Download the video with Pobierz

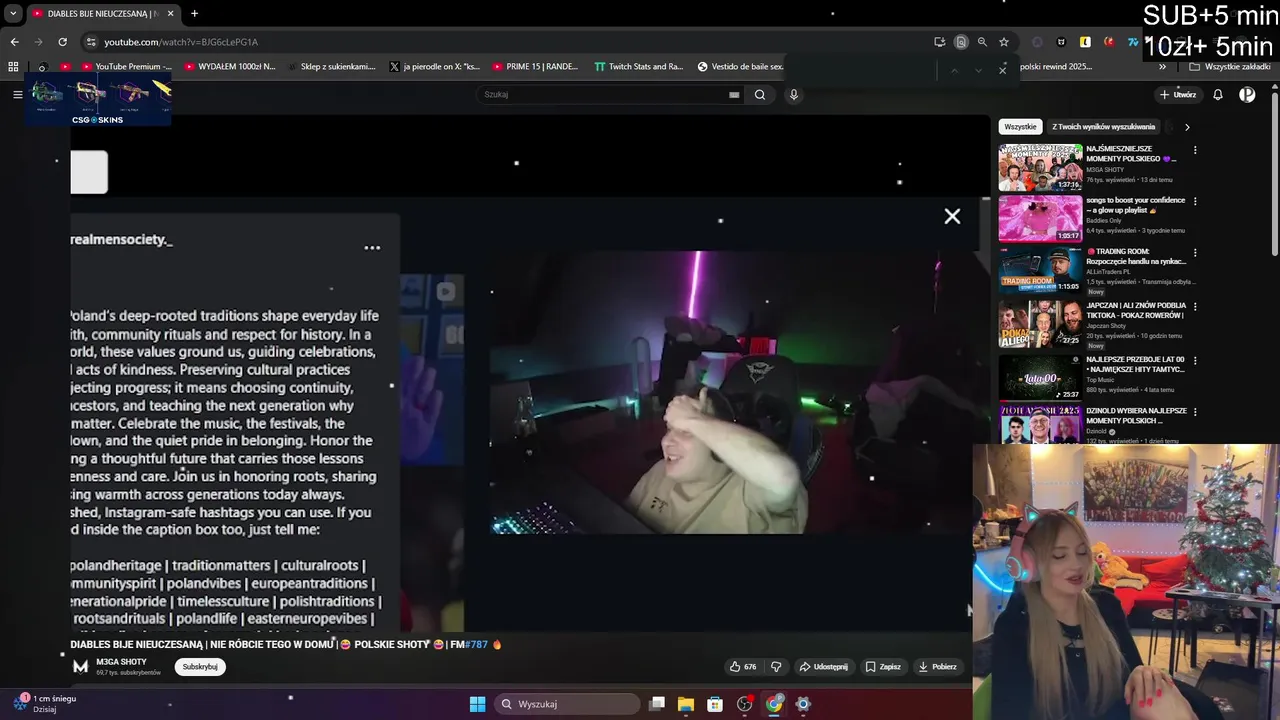pyautogui.click(x=937, y=667)
